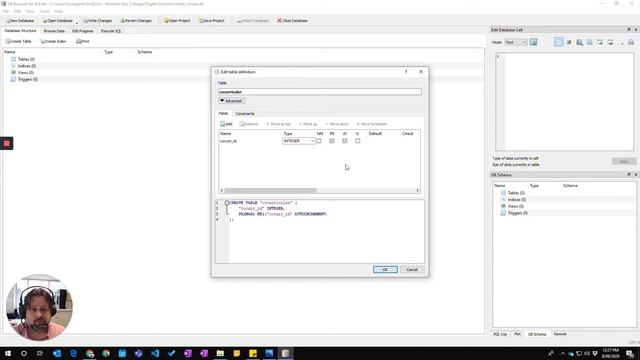Select Views (0) in the DB Schema panel
Screen dimensions: 640x360
[x=516, y=206]
